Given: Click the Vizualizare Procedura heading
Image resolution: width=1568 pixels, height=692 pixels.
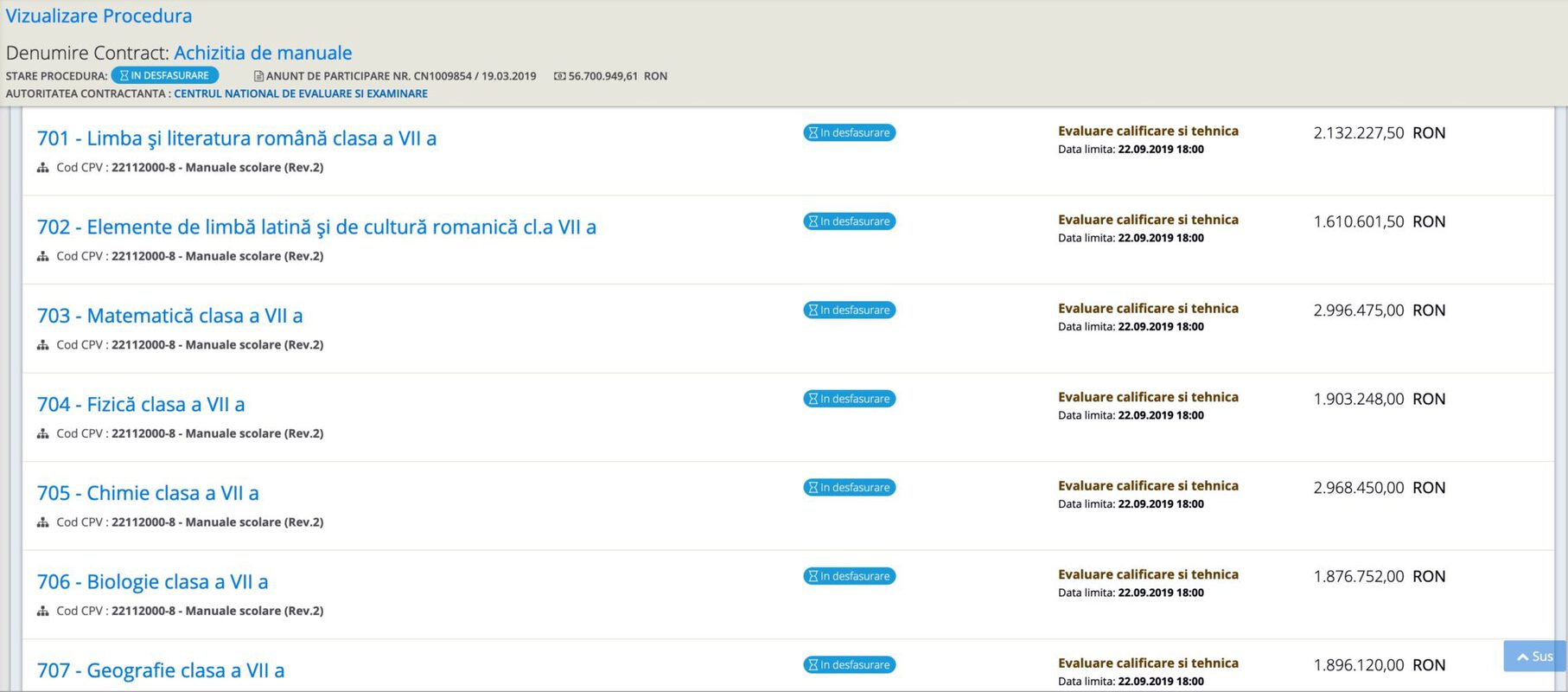Looking at the screenshot, I should [x=99, y=16].
